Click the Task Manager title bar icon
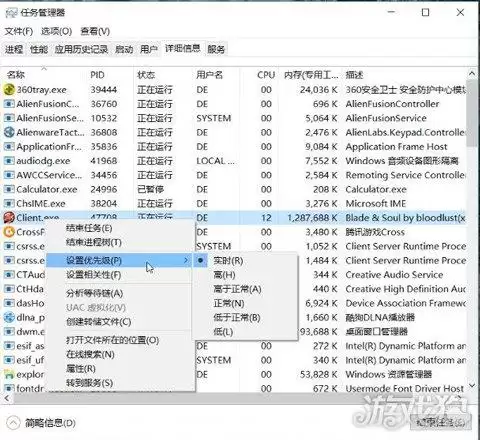 [11, 13]
